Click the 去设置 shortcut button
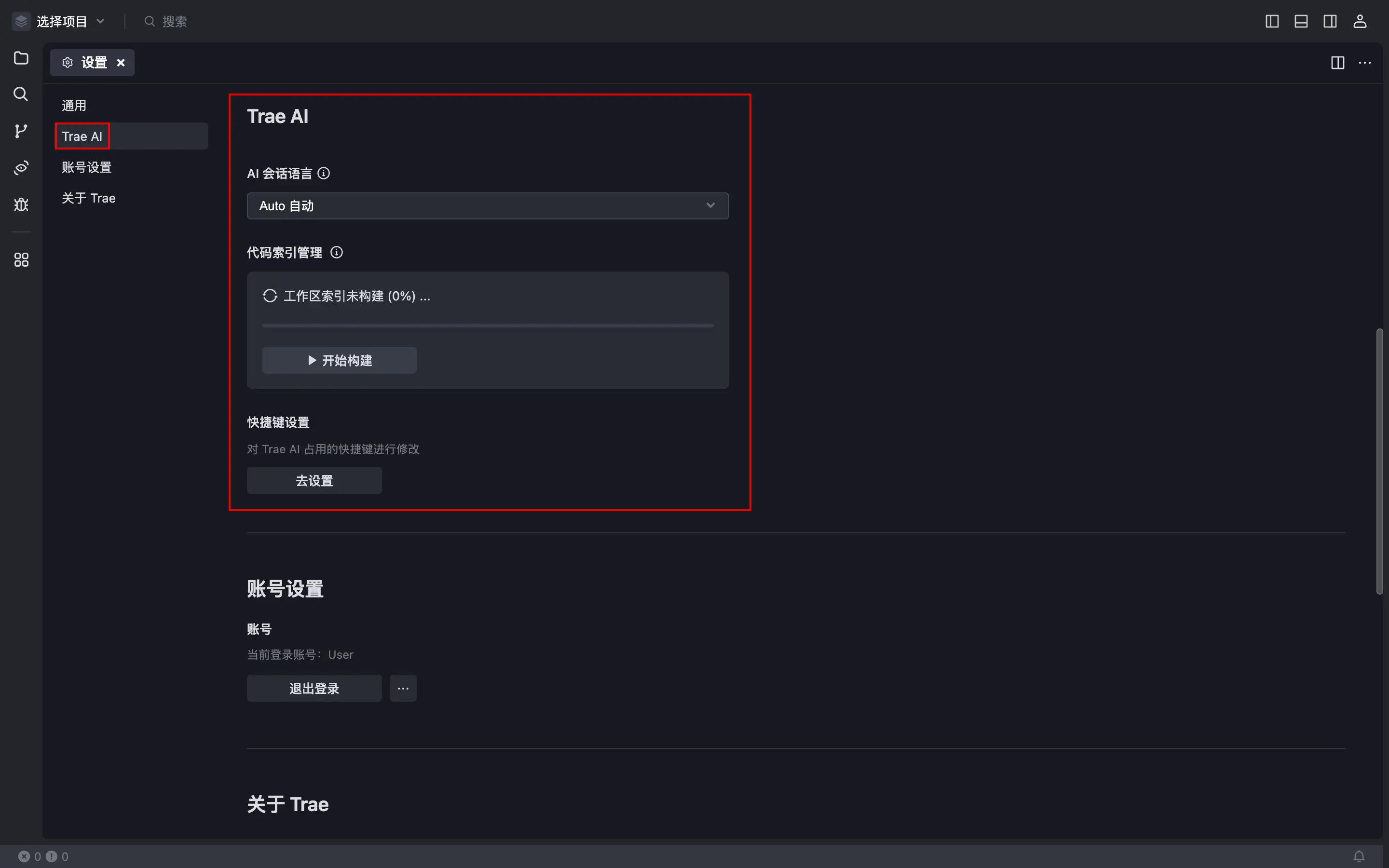Viewport: 1389px width, 868px height. point(314,480)
